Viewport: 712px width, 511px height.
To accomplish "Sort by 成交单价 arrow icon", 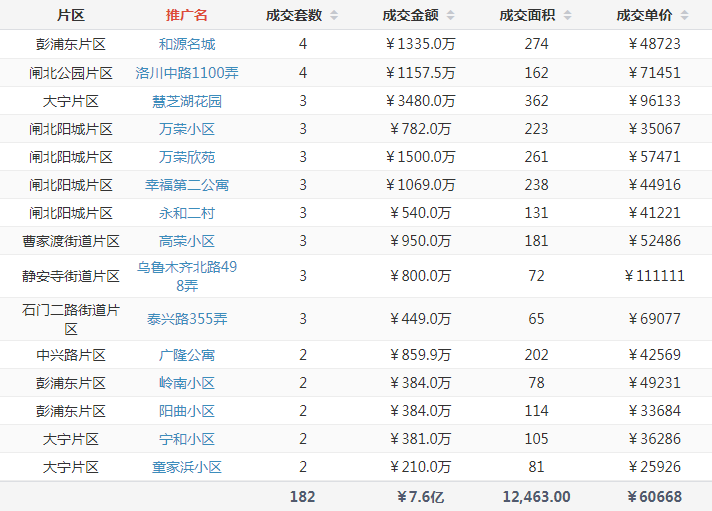I will tap(685, 15).
